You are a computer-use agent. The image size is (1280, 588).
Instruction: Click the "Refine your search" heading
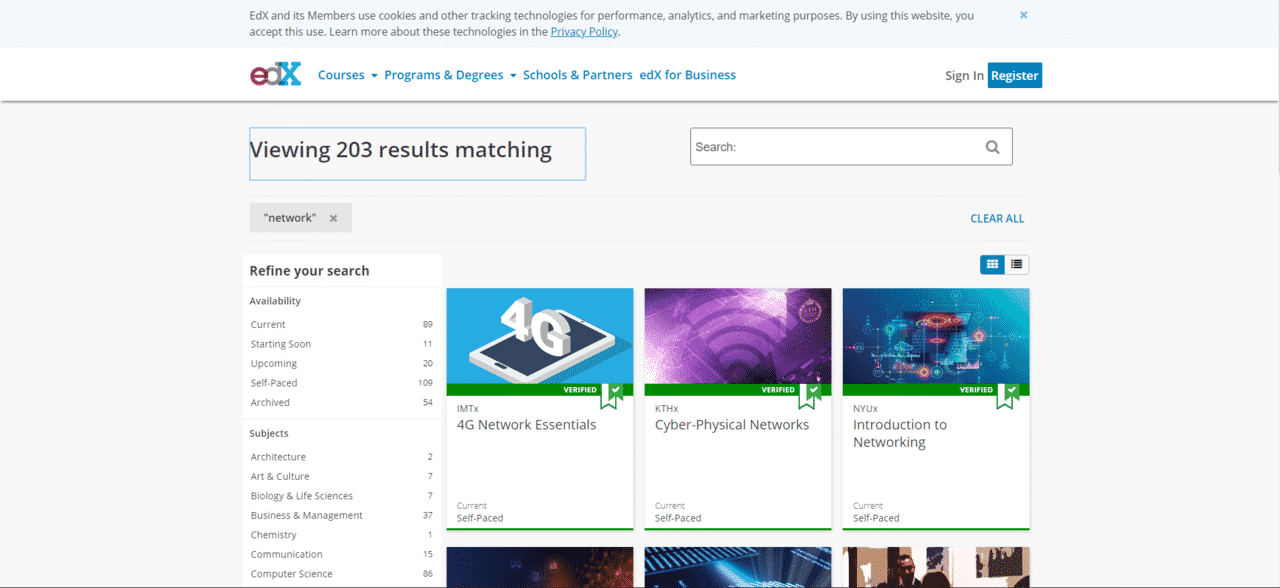tap(309, 271)
